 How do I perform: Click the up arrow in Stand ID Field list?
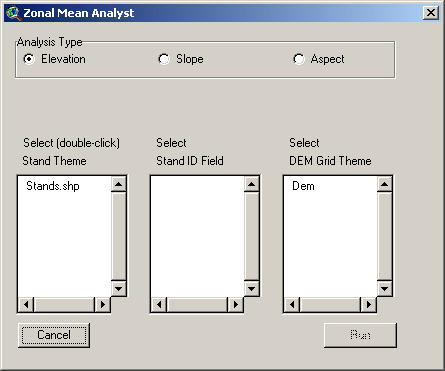point(252,184)
